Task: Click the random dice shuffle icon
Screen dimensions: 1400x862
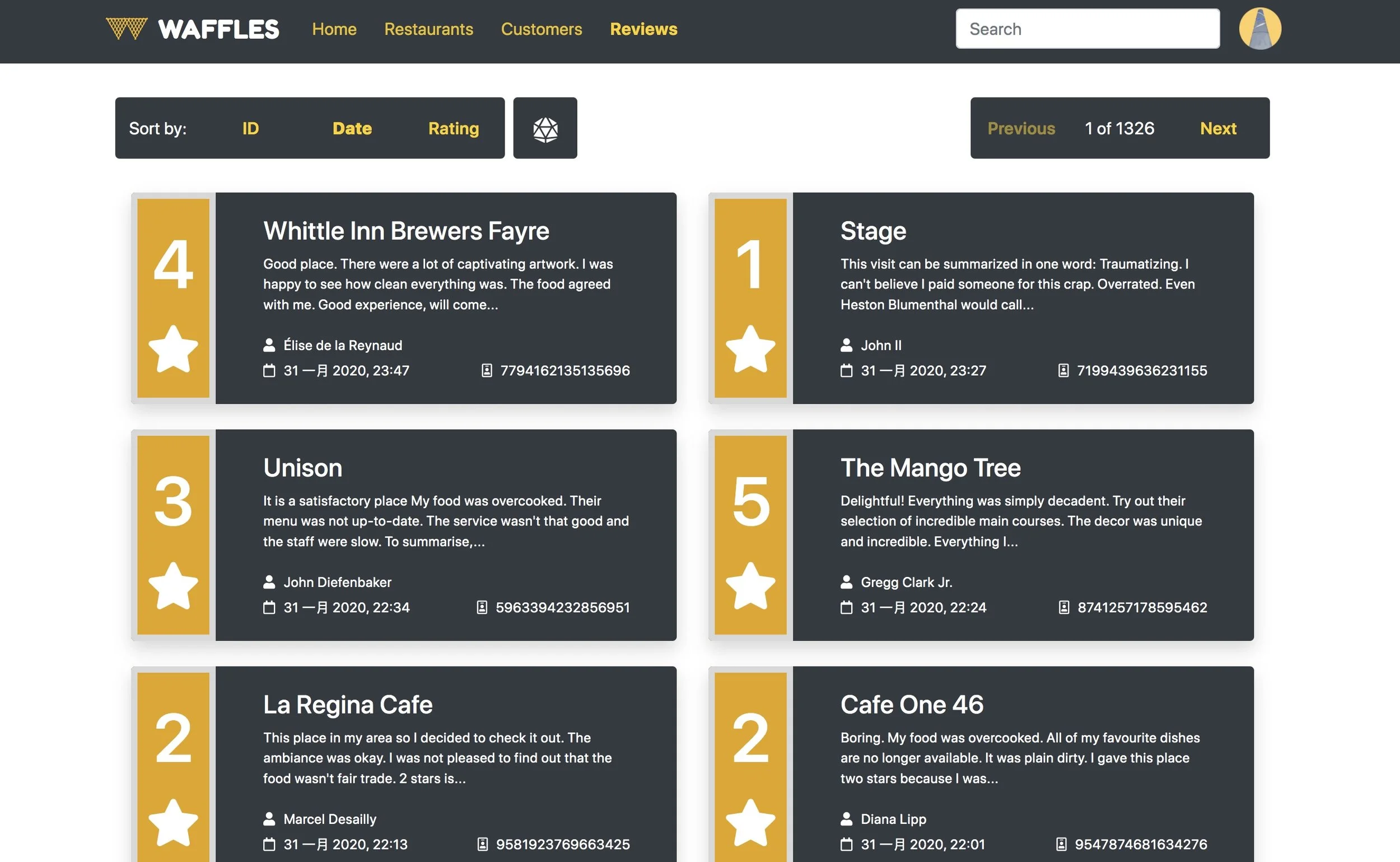Action: [545, 129]
